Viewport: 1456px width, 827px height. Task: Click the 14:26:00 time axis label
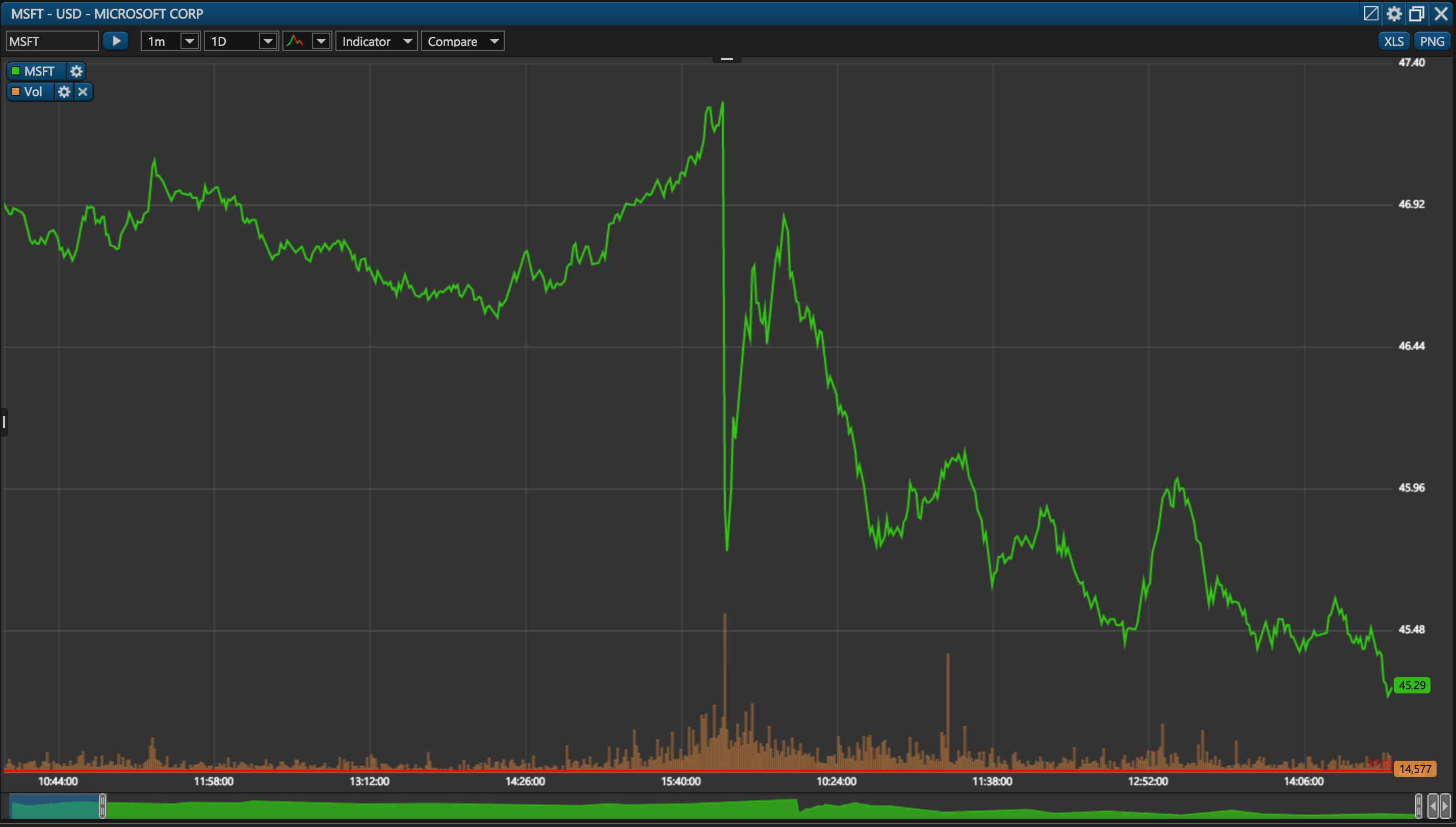pos(525,782)
